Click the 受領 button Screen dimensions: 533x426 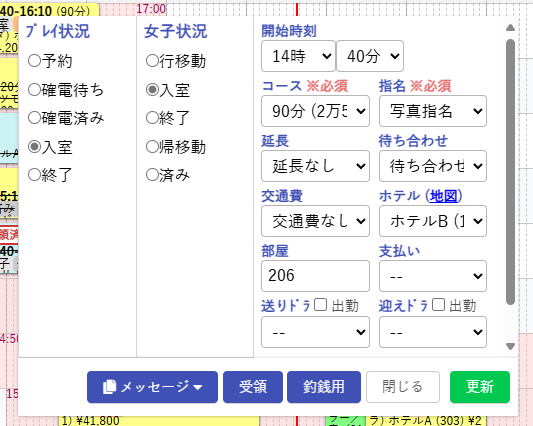(253, 387)
